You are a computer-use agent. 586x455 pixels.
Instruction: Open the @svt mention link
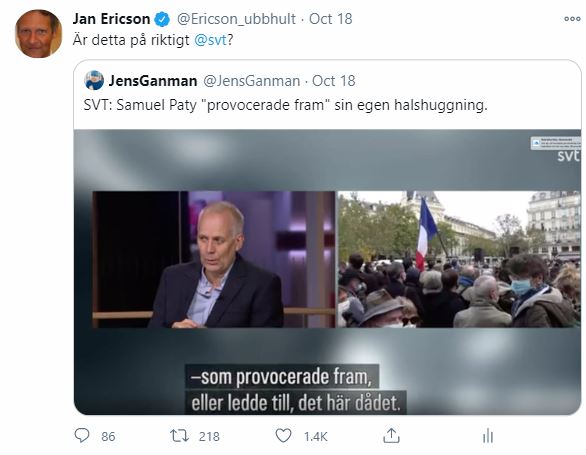click(x=210, y=40)
